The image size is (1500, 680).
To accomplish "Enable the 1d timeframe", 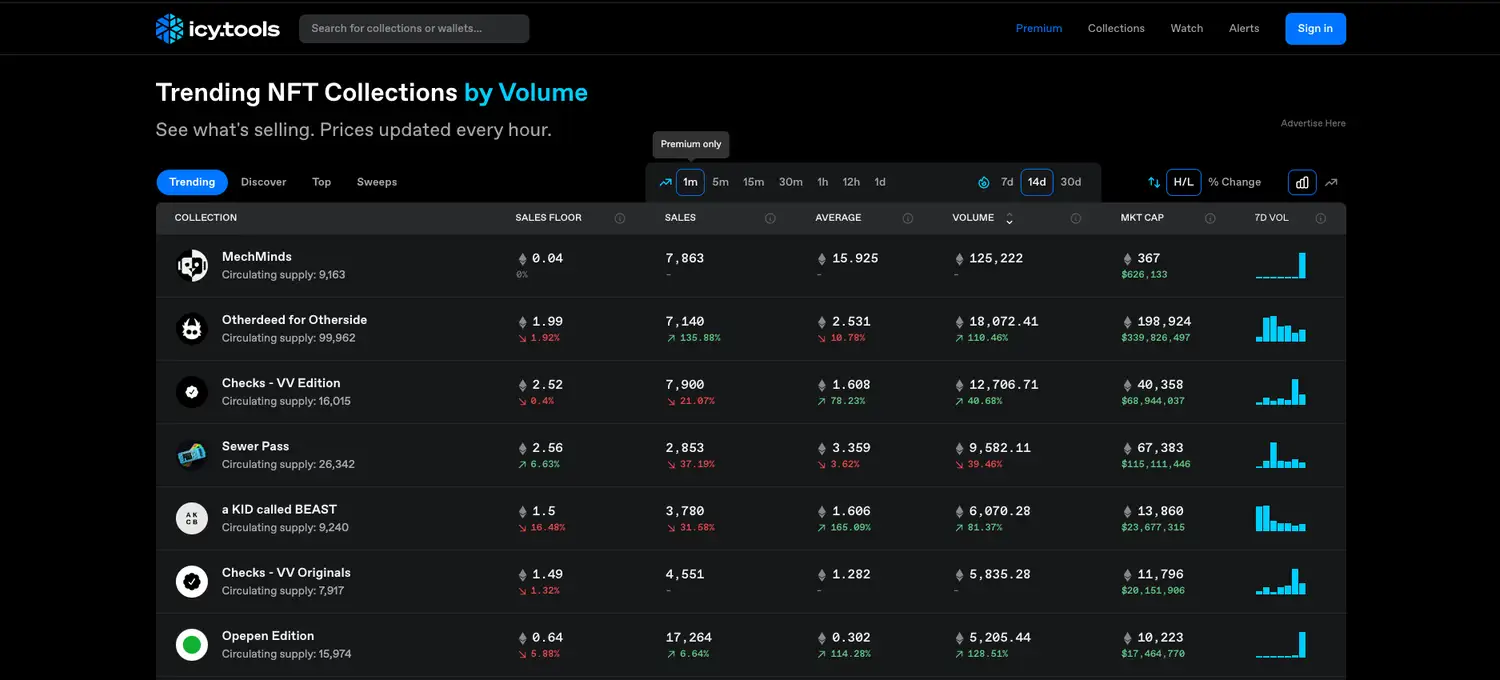I will point(879,181).
